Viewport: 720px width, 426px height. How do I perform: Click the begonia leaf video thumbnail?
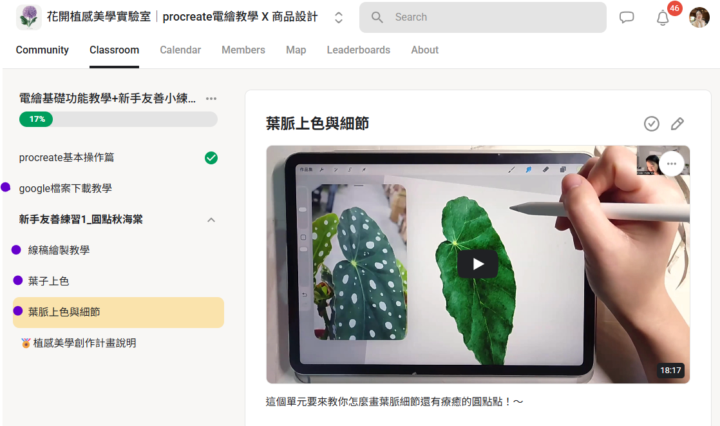tap(478, 264)
